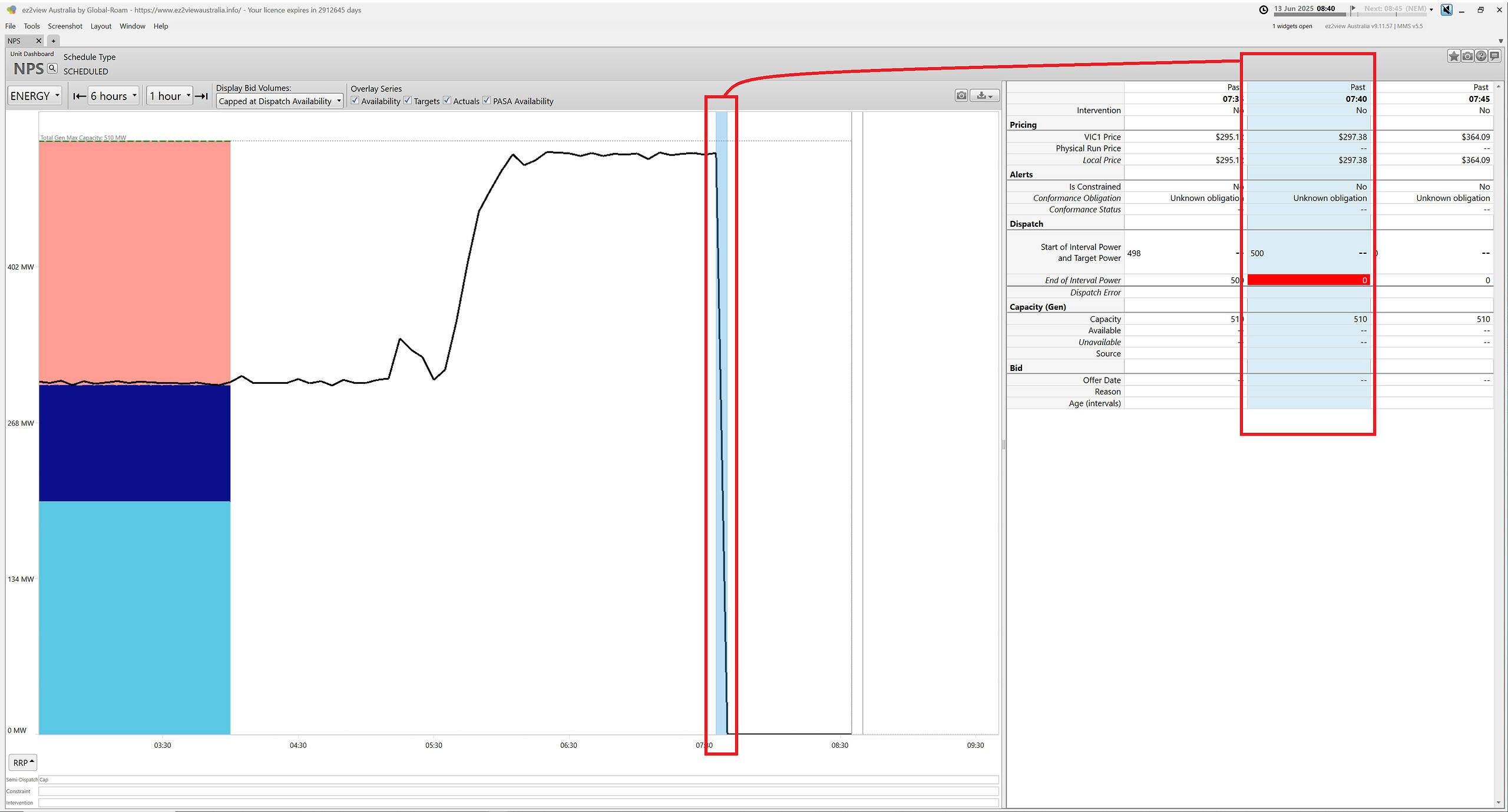
Task: Click the Dispatch Error row label
Action: click(1095, 293)
